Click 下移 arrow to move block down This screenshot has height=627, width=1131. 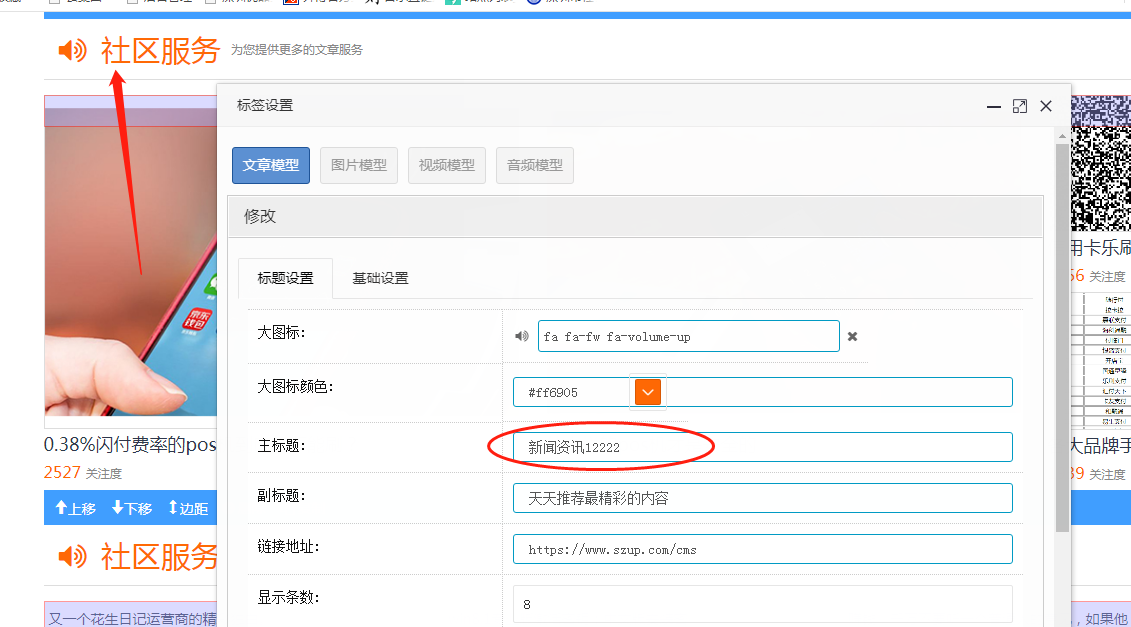click(x=132, y=508)
